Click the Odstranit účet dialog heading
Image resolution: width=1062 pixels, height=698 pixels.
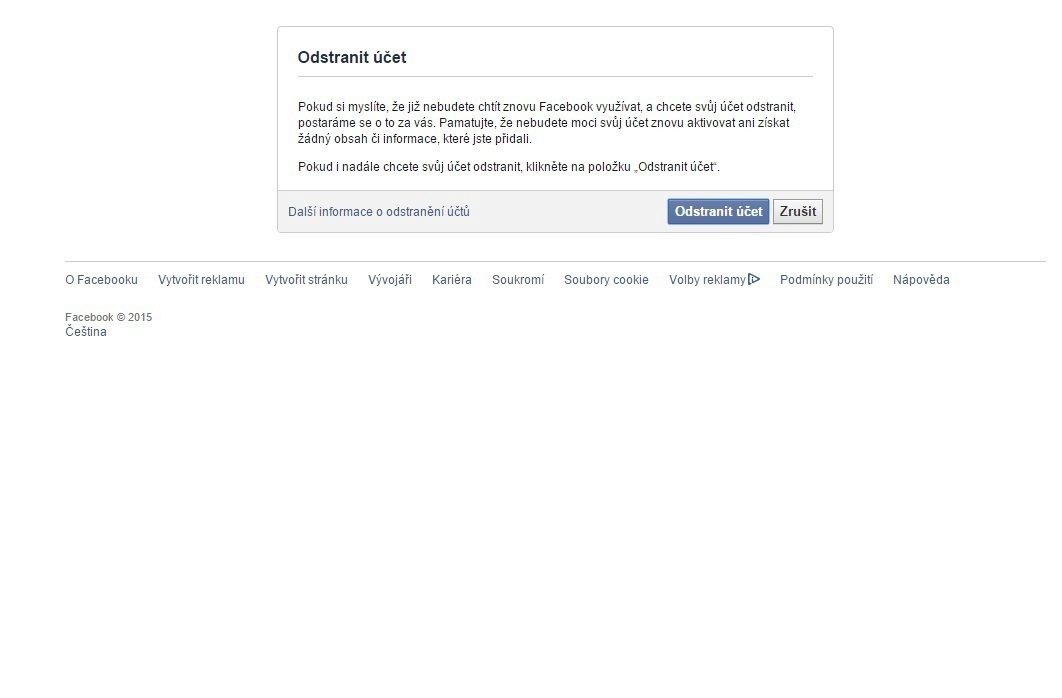352,58
